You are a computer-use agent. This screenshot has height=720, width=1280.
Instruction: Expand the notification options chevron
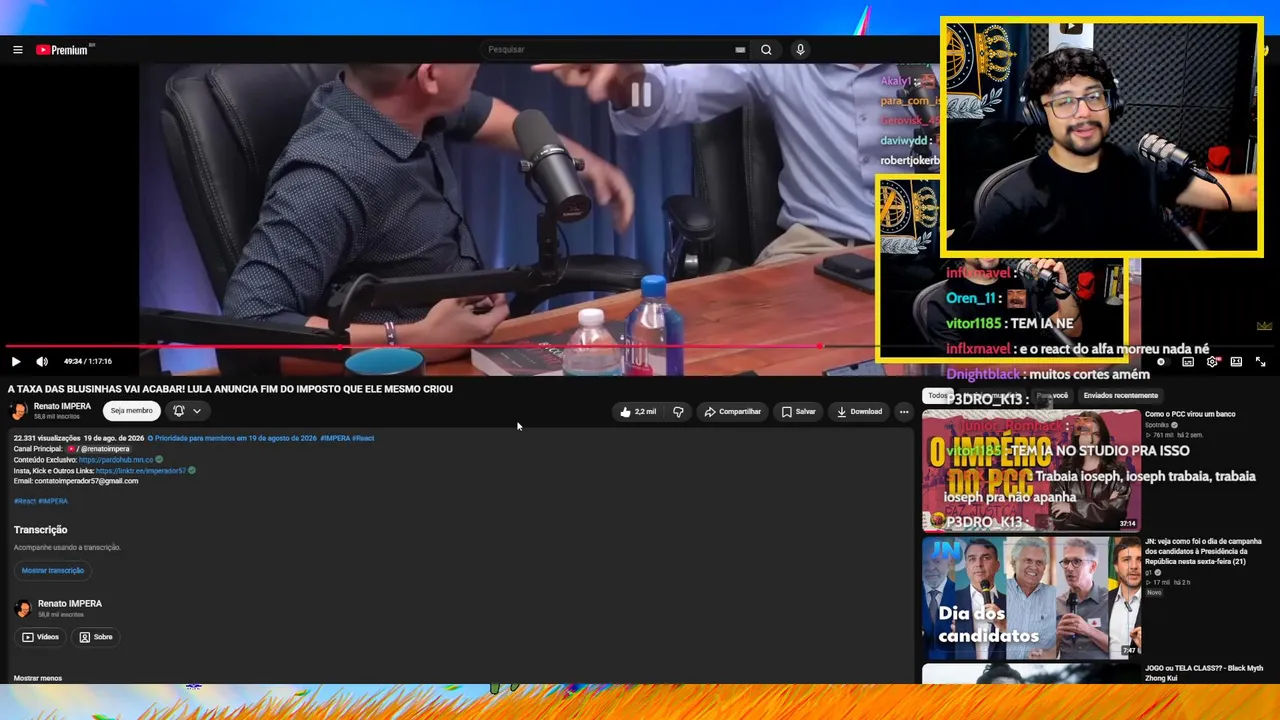pyautogui.click(x=197, y=411)
